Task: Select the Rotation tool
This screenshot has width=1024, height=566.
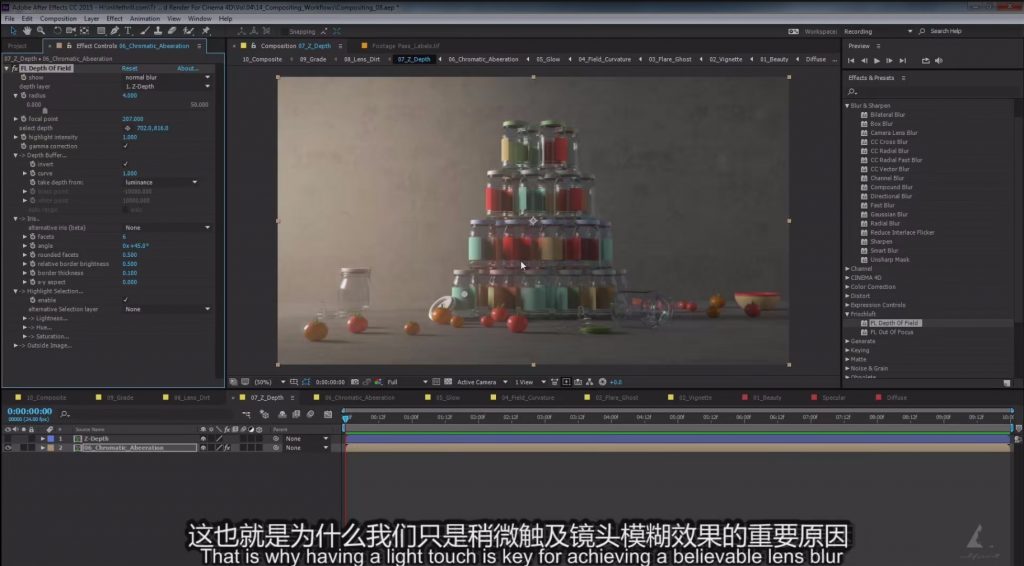Action: (57, 31)
